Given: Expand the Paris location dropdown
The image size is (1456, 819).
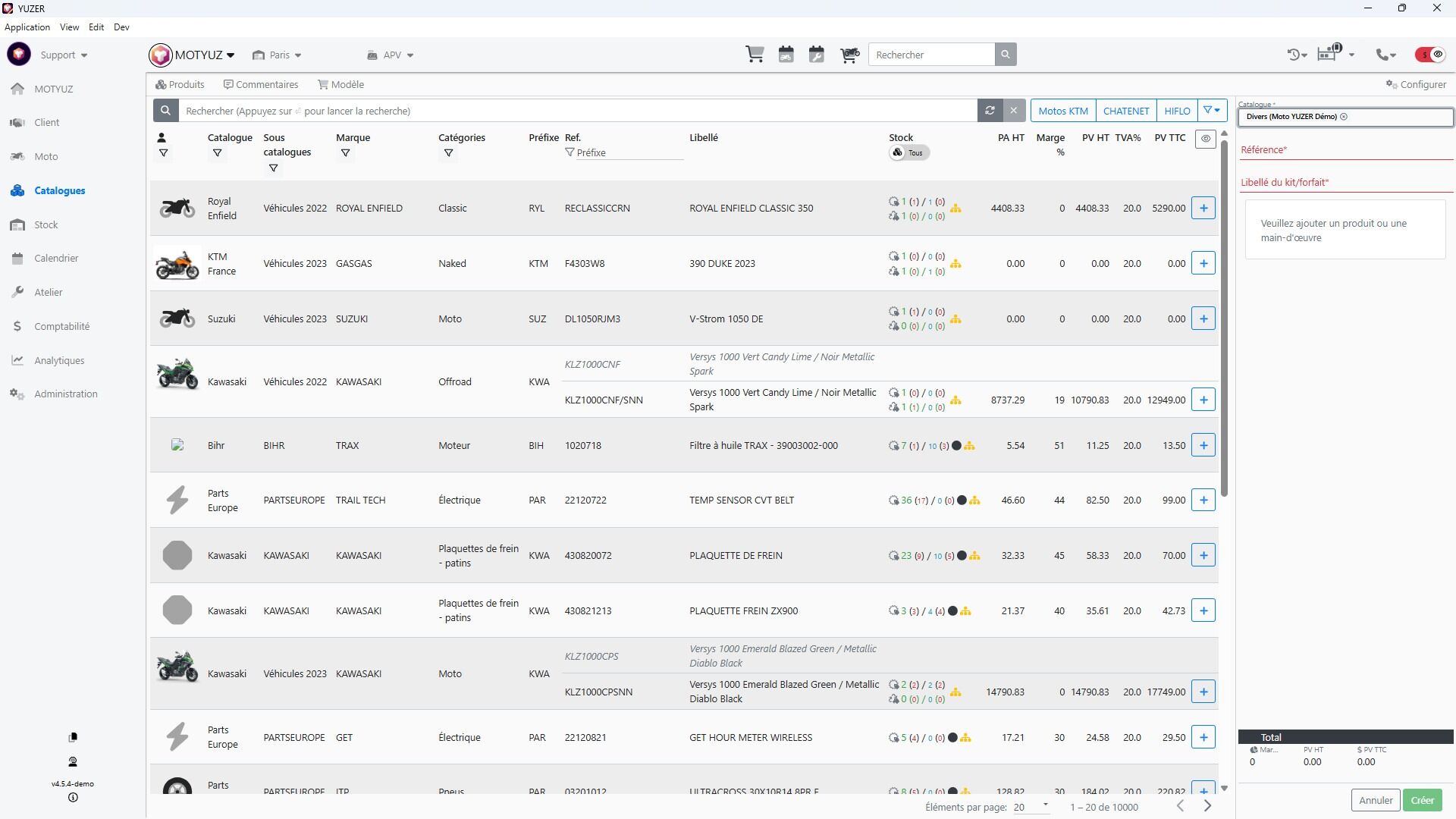Looking at the screenshot, I should (x=278, y=55).
